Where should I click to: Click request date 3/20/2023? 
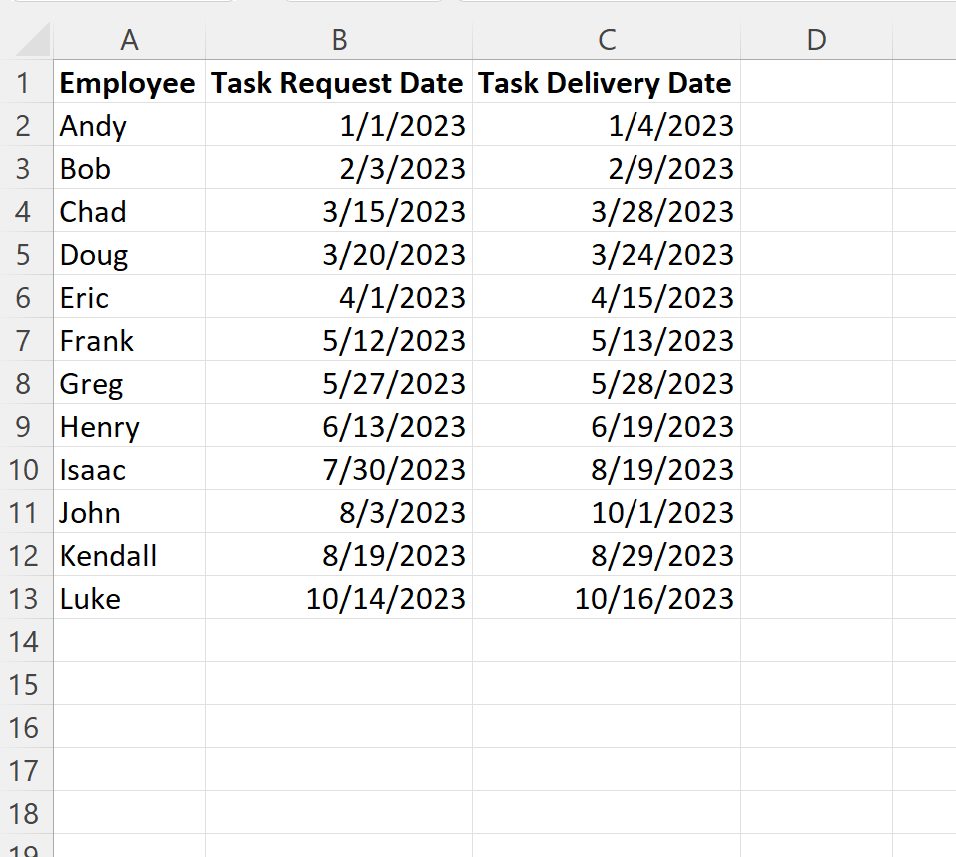pyautogui.click(x=339, y=255)
